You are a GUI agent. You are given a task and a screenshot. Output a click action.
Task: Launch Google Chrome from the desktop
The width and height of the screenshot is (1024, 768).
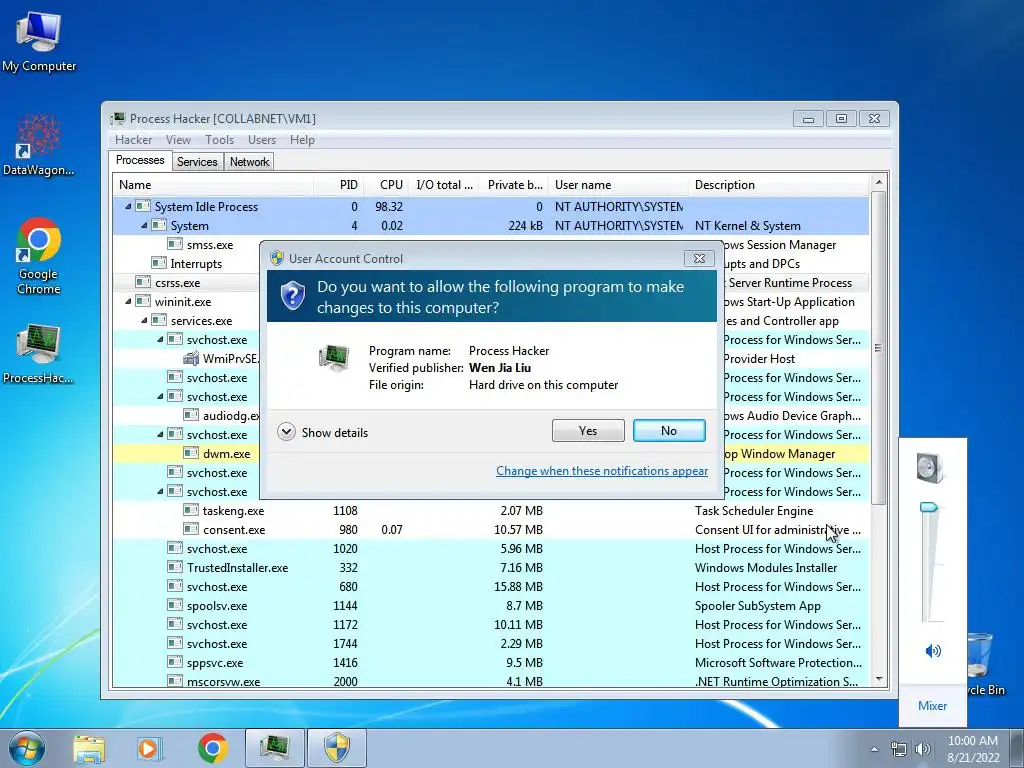pos(39,256)
